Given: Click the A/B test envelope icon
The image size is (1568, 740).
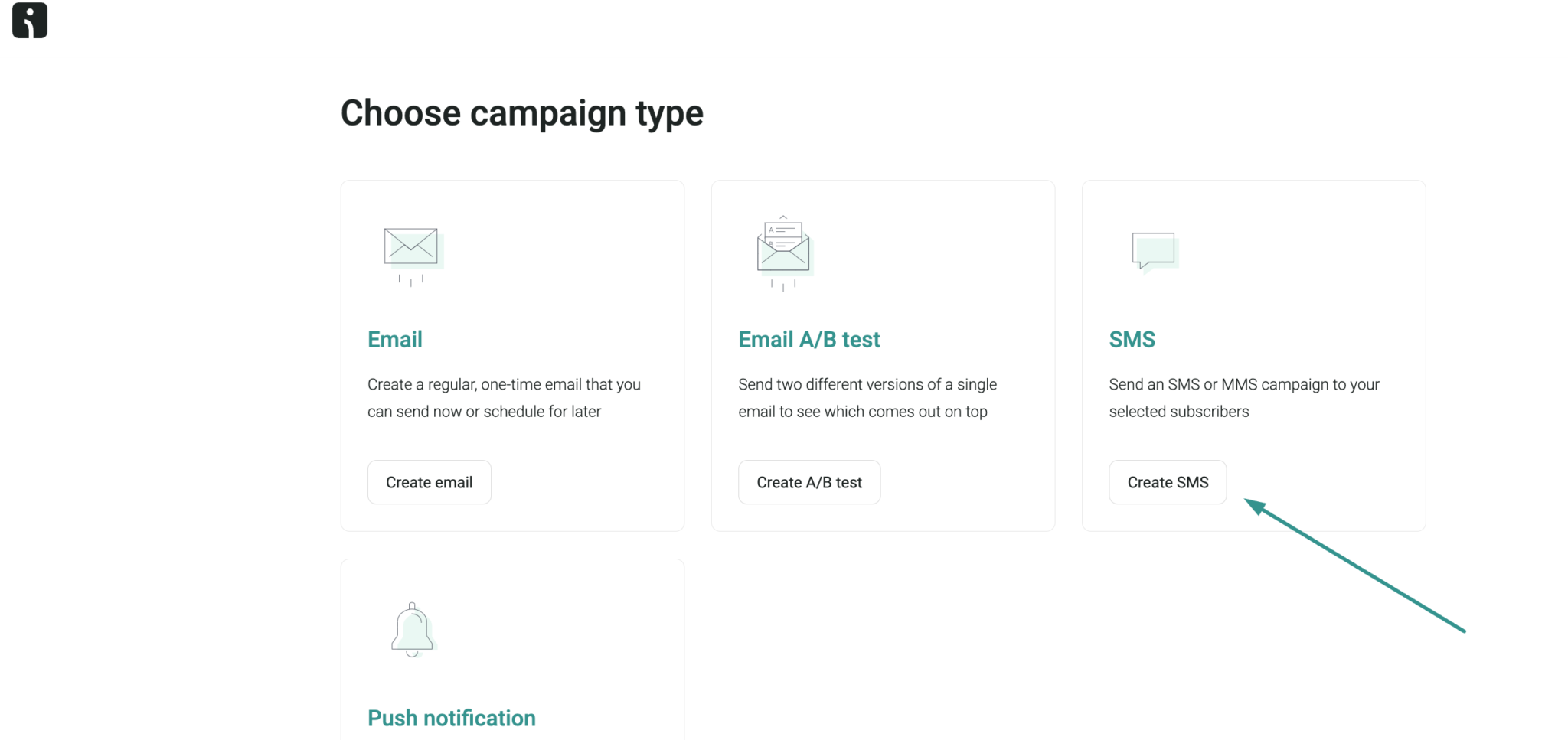Looking at the screenshot, I should point(783,250).
